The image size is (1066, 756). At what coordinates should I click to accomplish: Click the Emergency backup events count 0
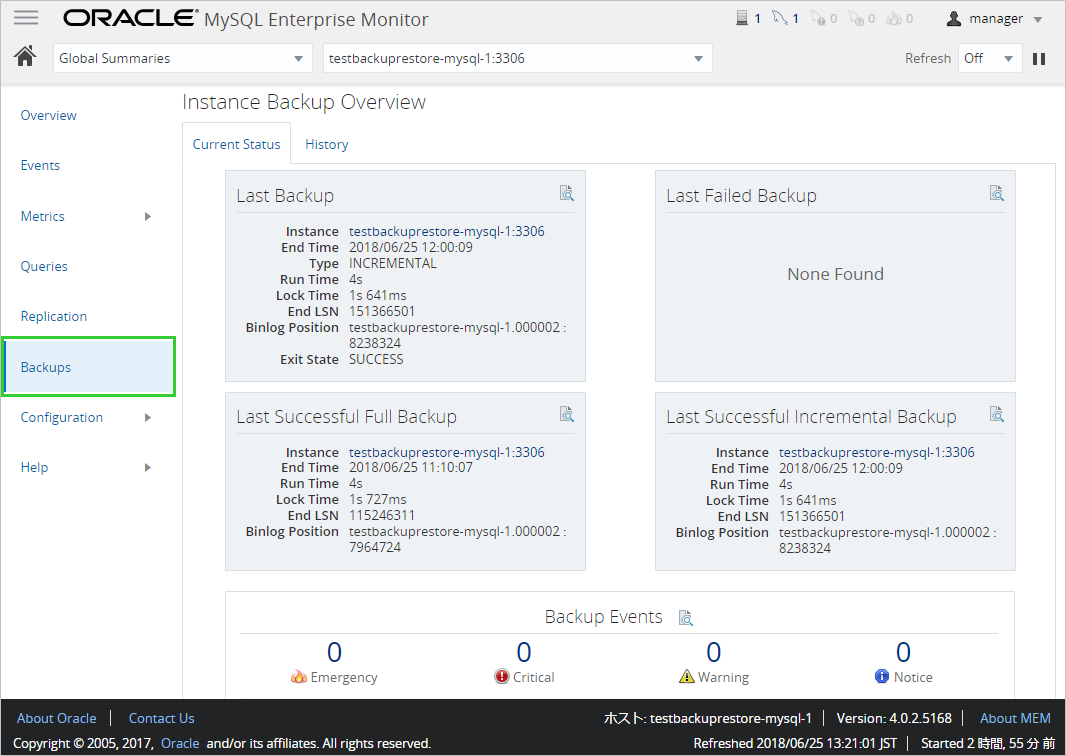click(x=334, y=652)
